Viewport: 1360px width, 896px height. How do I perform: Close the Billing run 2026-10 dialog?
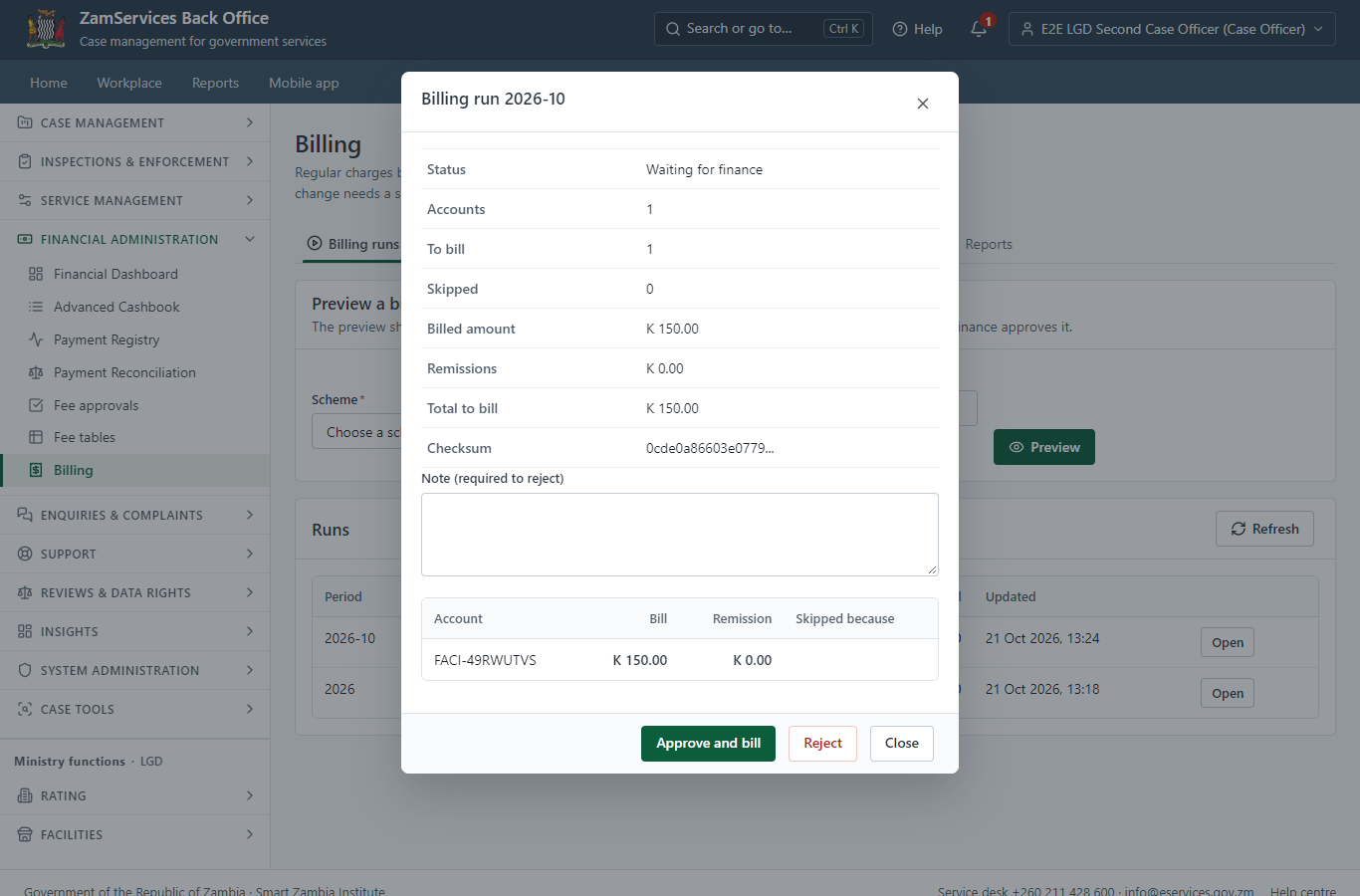coord(923,104)
